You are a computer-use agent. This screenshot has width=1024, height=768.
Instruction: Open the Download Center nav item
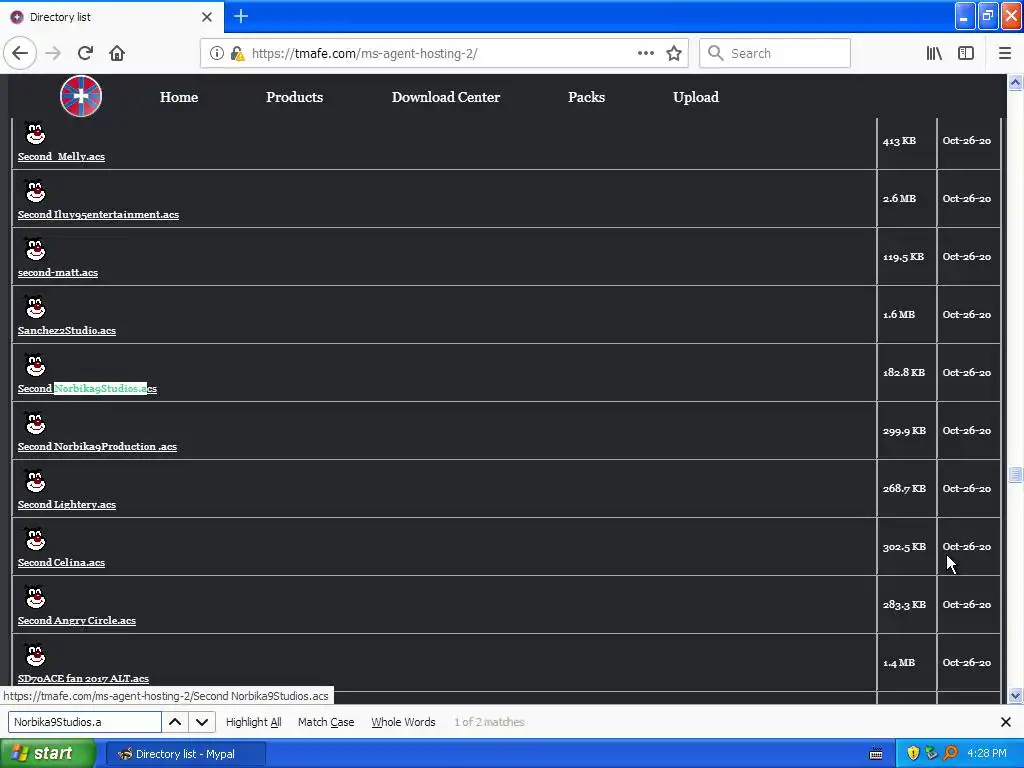[446, 97]
